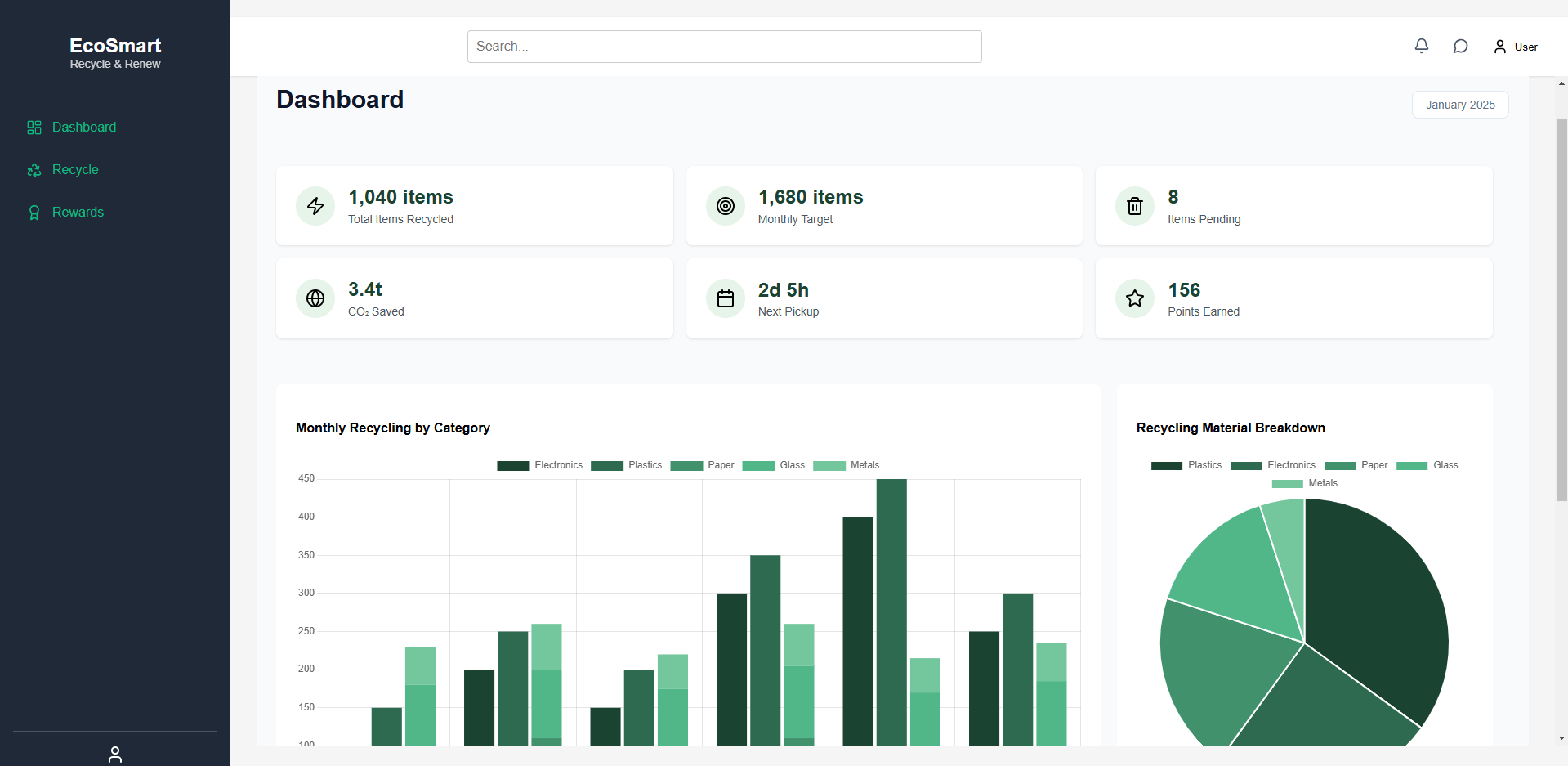Click the "250" y-axis label
The height and width of the screenshot is (766, 1568).
point(306,631)
